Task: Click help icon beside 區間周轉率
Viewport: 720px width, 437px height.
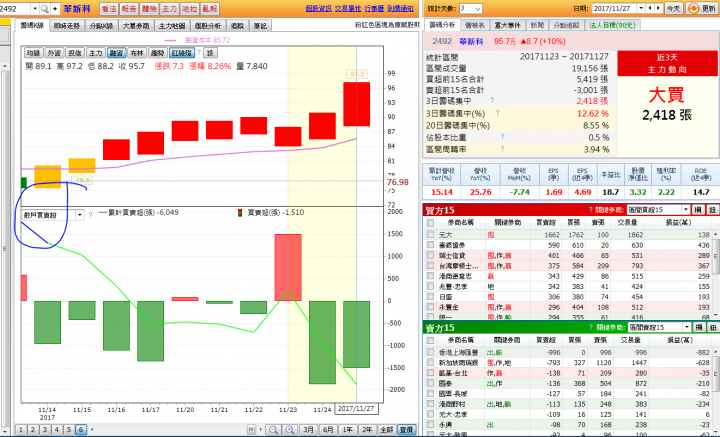Action: [x=502, y=149]
